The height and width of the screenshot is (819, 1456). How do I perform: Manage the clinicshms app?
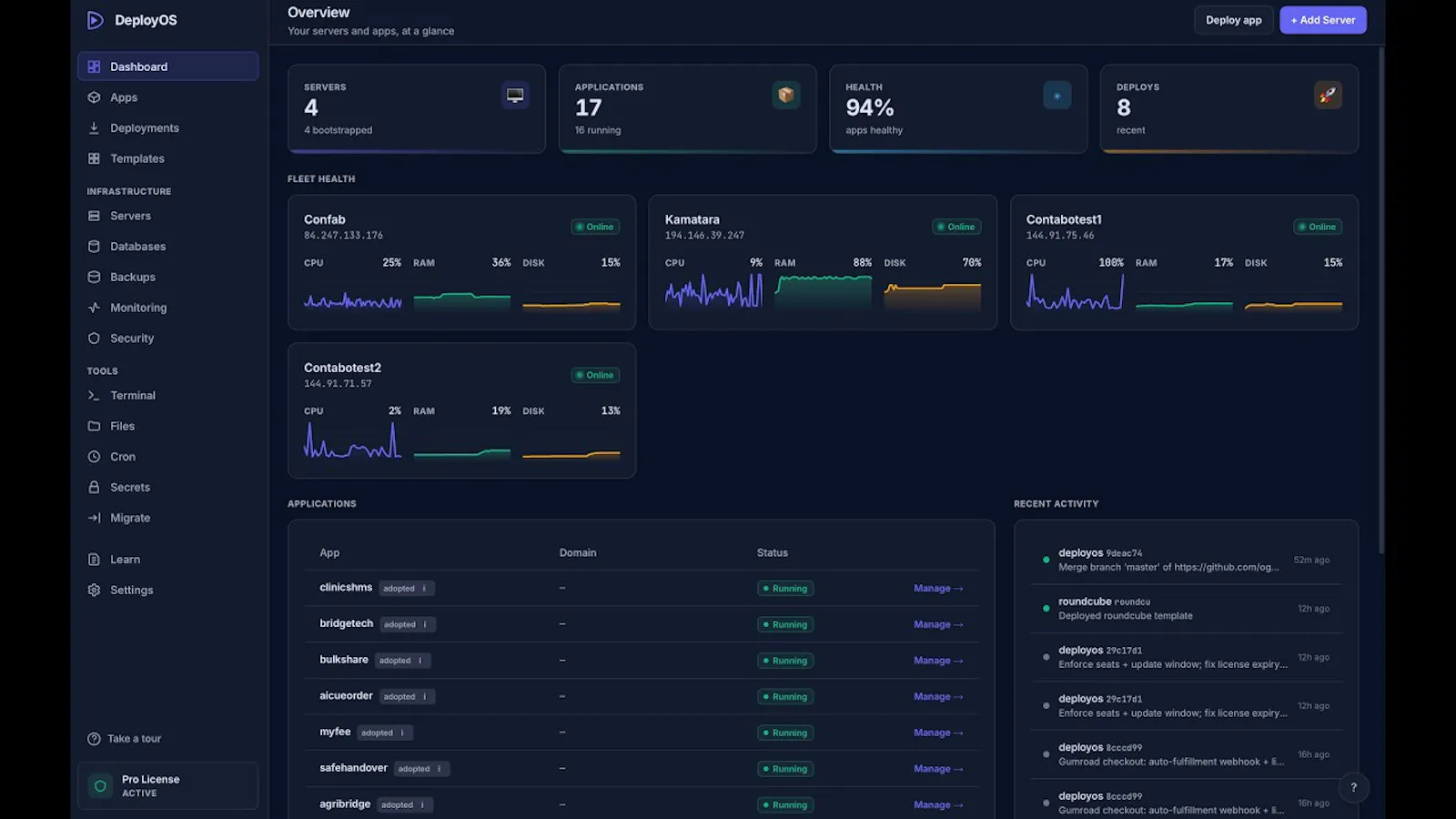click(x=938, y=589)
